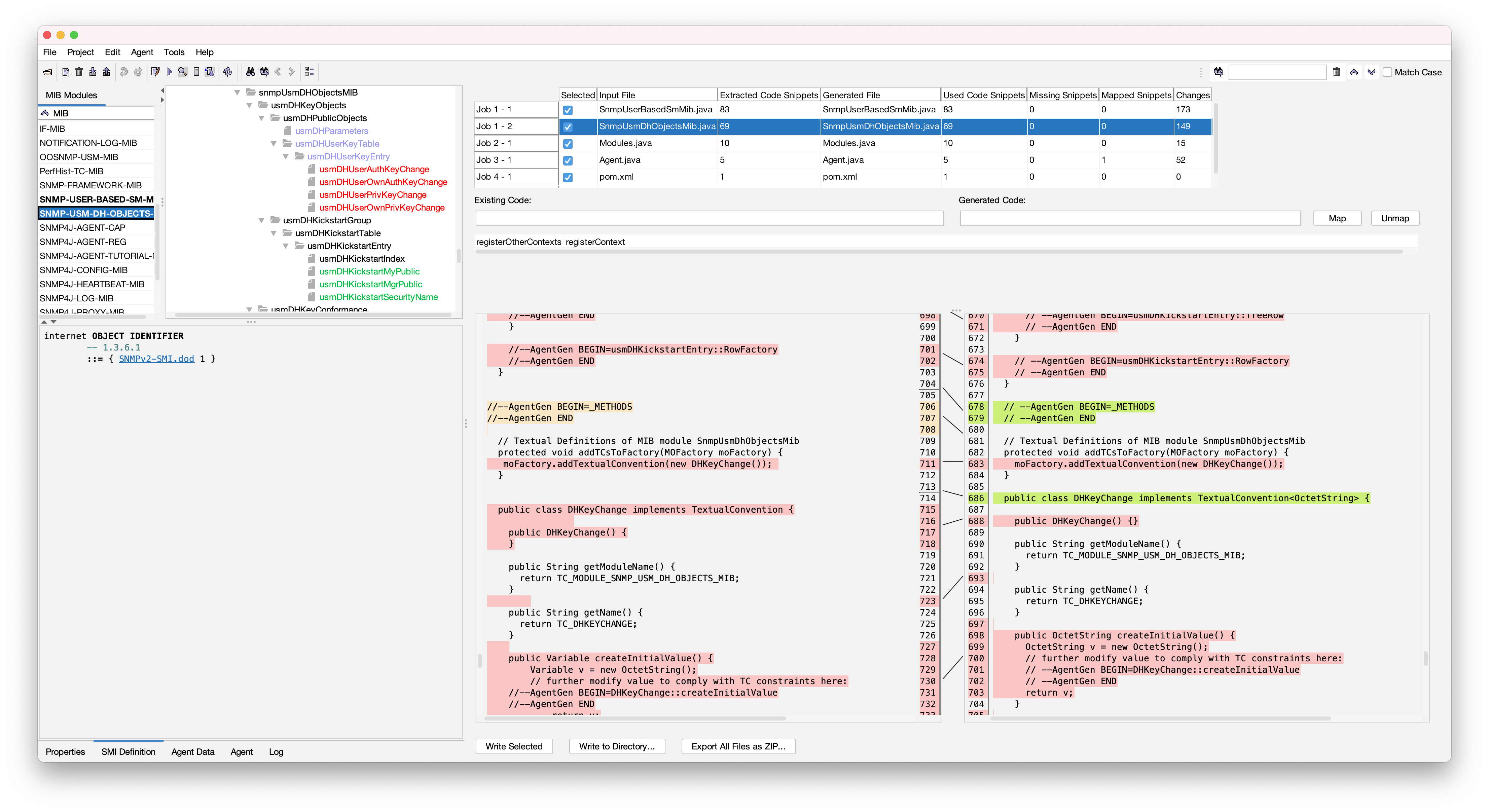The height and width of the screenshot is (812, 1489).
Task: Enable the Match Case checkbox
Action: click(x=1388, y=72)
